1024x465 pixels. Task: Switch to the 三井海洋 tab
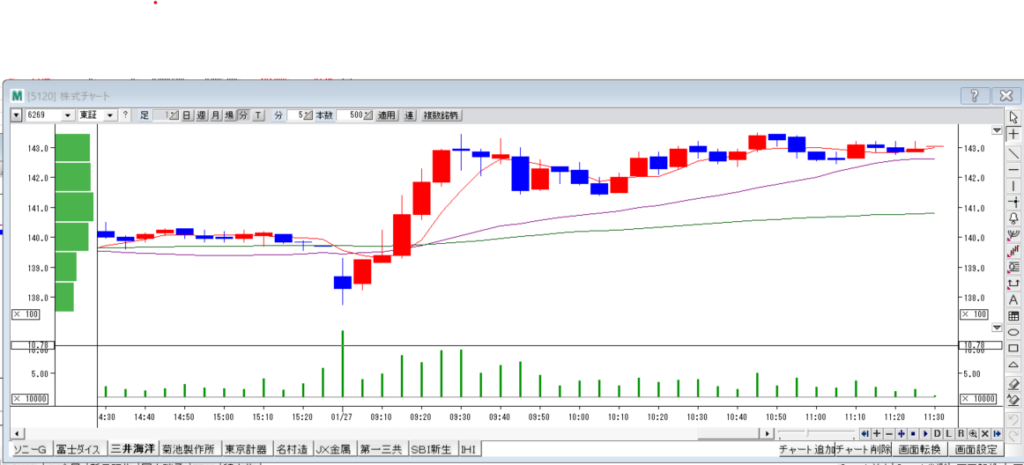[133, 449]
